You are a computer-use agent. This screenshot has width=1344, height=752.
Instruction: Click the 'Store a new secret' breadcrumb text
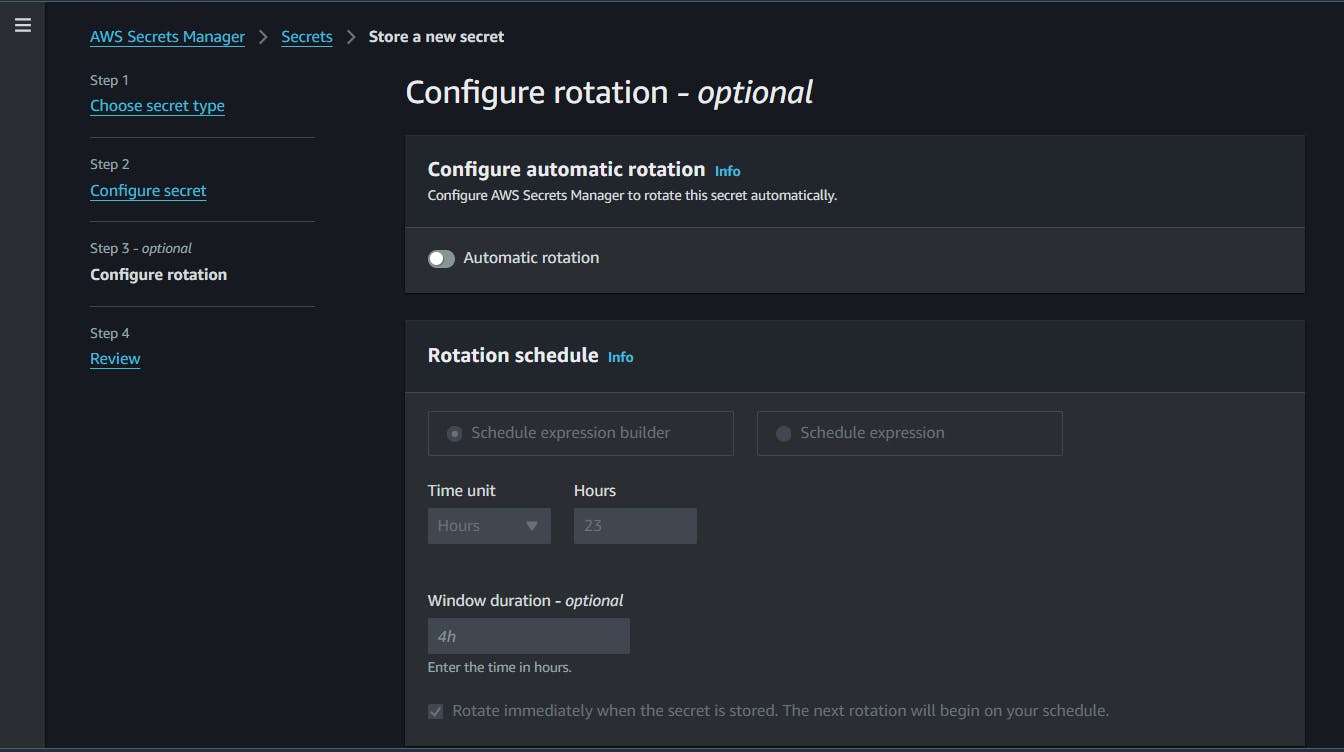436,37
